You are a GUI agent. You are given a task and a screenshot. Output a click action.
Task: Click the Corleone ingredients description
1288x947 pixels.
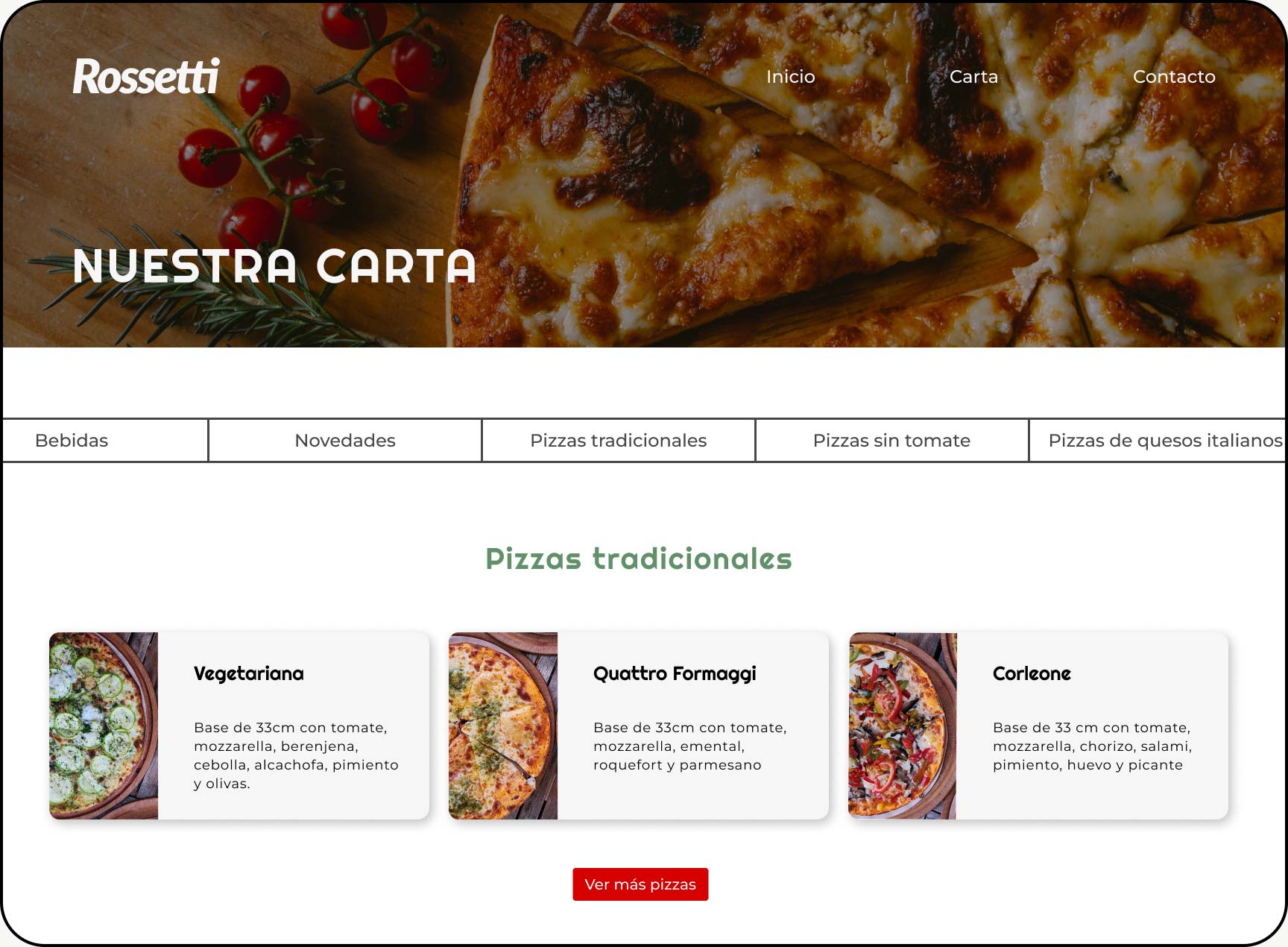coord(1092,746)
